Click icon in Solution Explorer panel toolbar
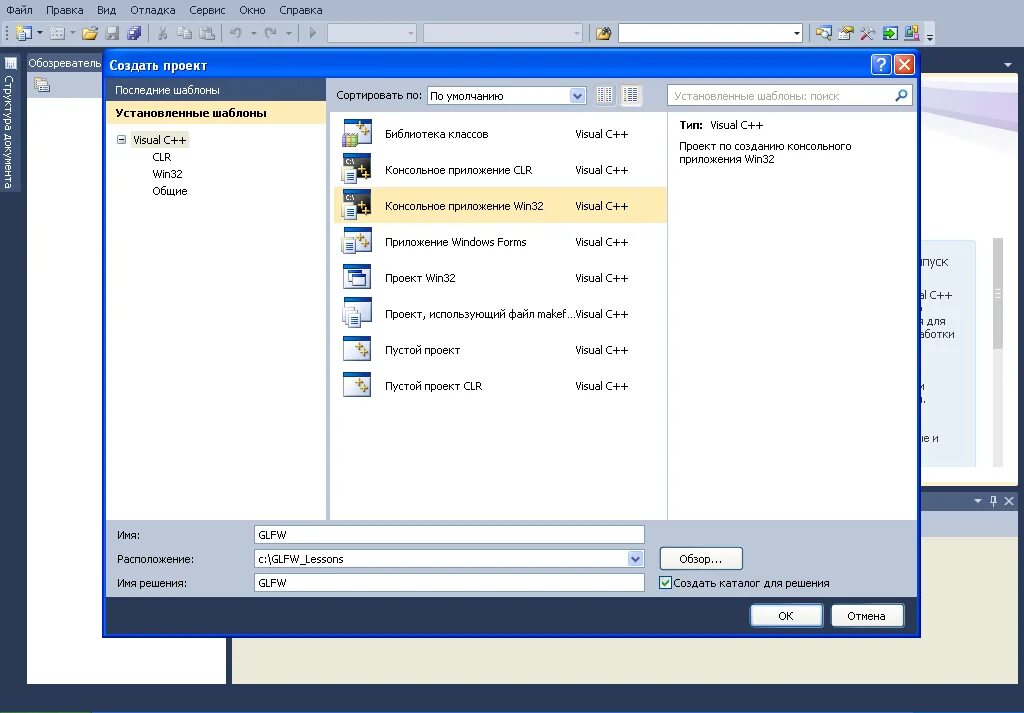1024x713 pixels. click(42, 85)
